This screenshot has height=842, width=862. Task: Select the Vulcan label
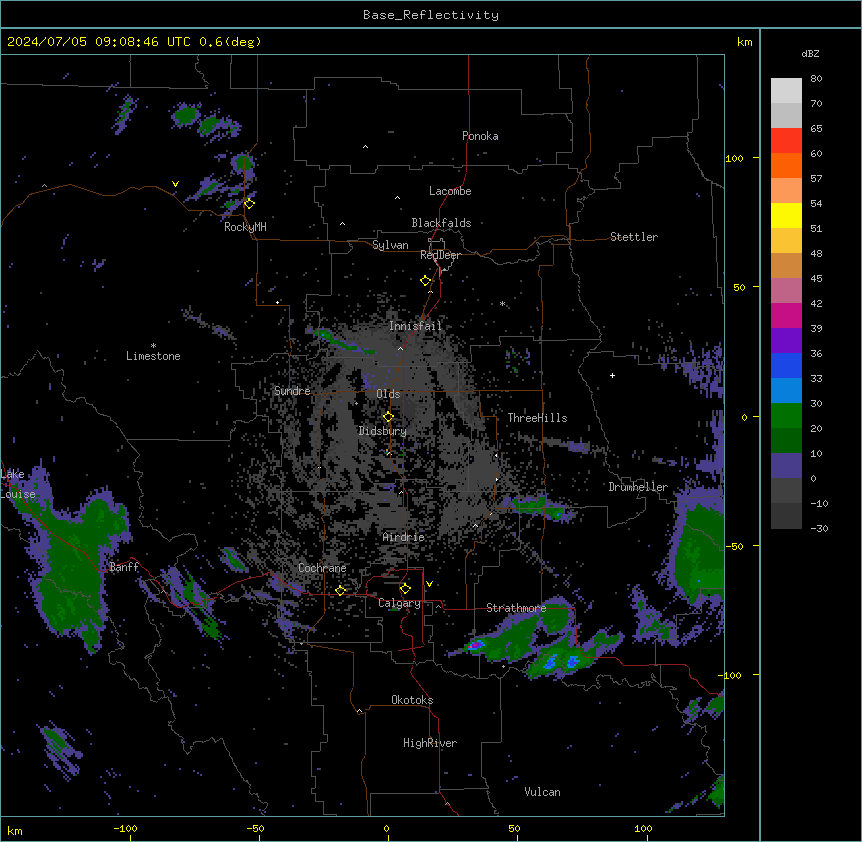[542, 792]
